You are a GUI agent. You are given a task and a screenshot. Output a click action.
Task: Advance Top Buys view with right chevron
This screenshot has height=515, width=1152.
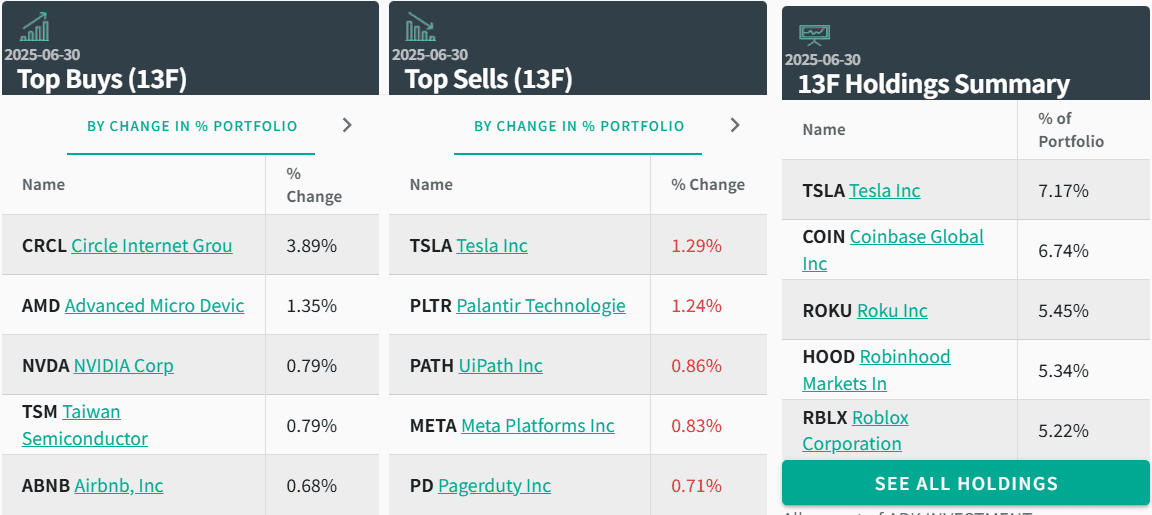tap(348, 126)
